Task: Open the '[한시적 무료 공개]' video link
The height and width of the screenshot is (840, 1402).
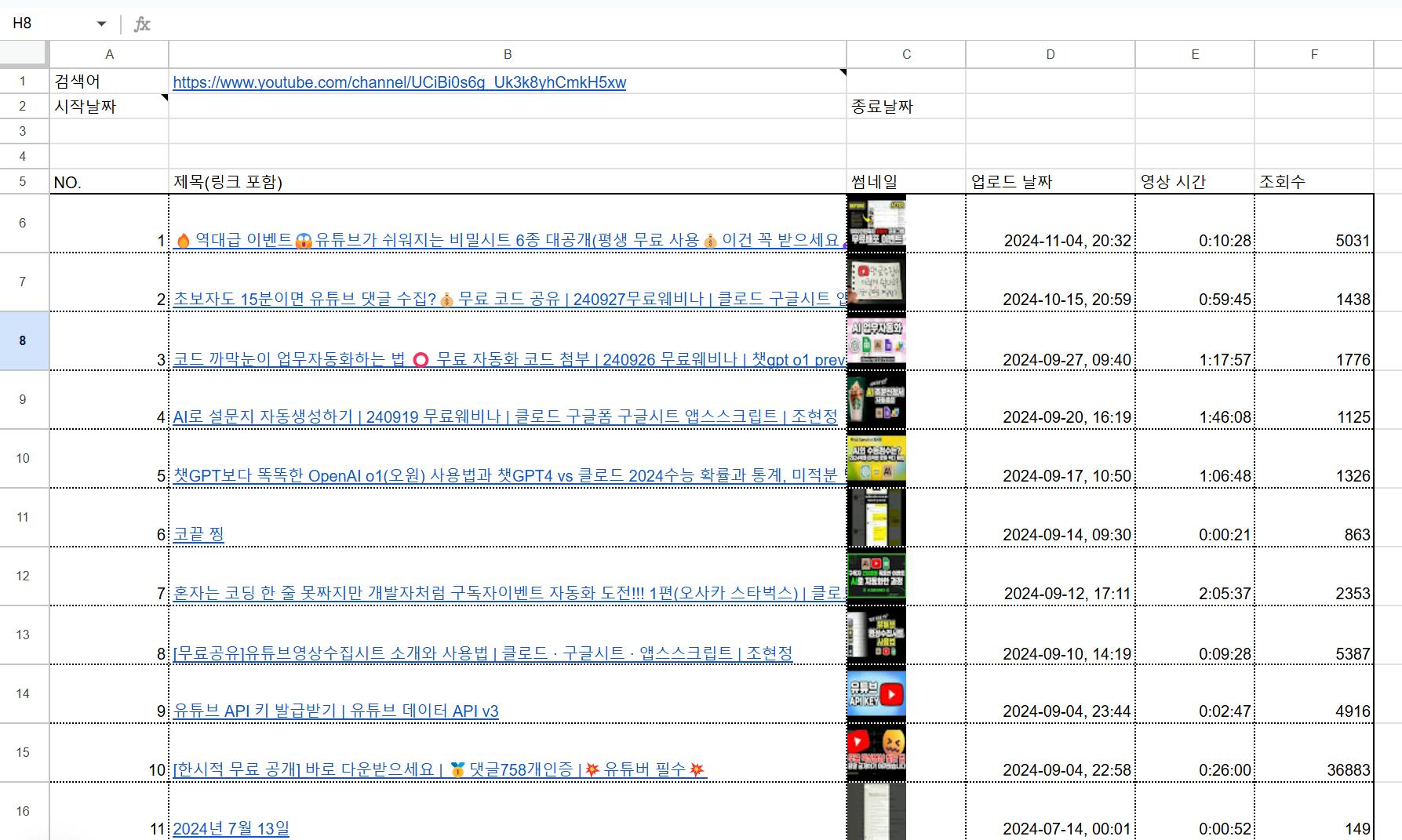Action: [x=439, y=769]
